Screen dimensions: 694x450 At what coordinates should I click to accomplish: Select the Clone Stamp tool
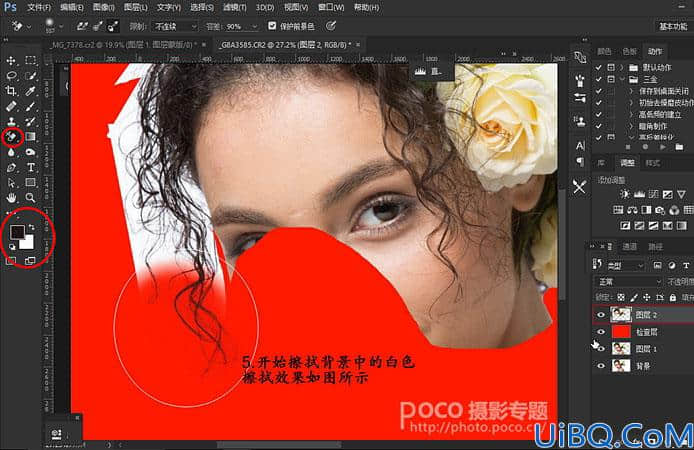point(11,122)
